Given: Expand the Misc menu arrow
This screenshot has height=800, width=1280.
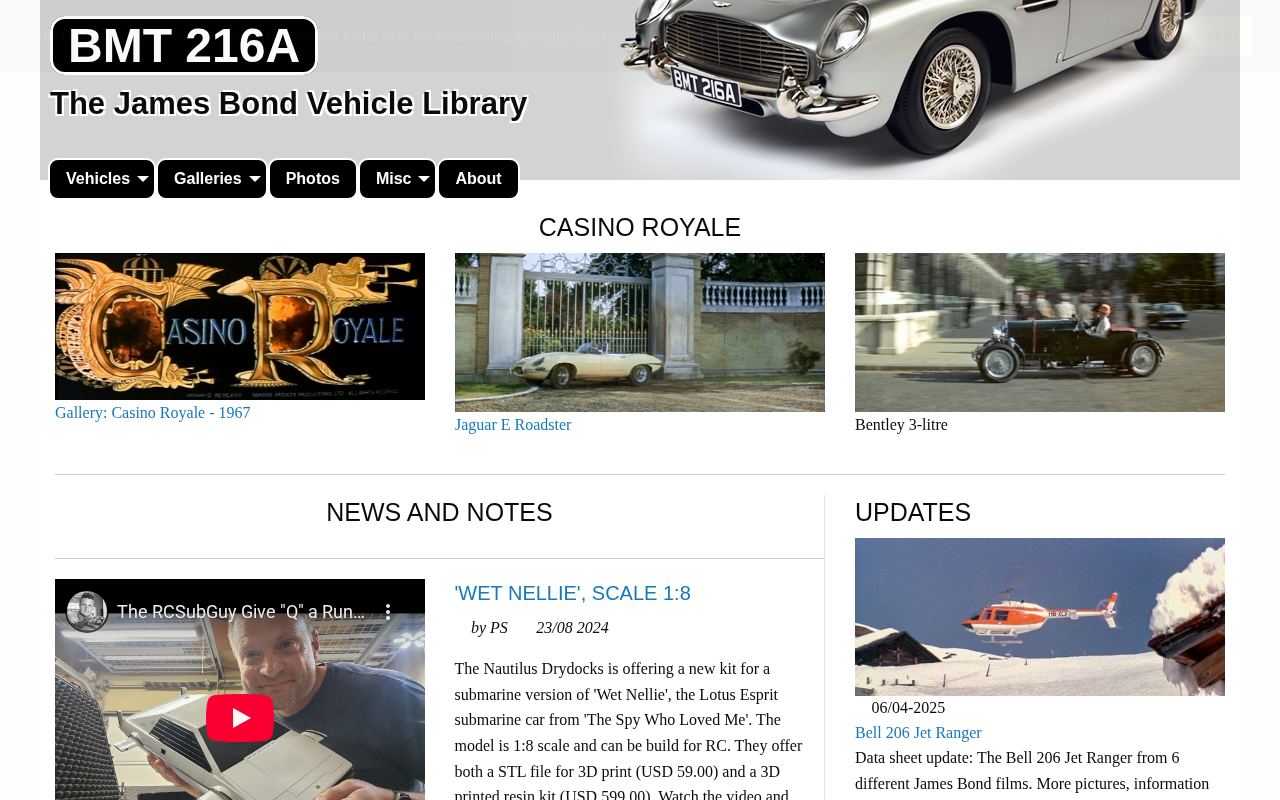Looking at the screenshot, I should click(424, 179).
